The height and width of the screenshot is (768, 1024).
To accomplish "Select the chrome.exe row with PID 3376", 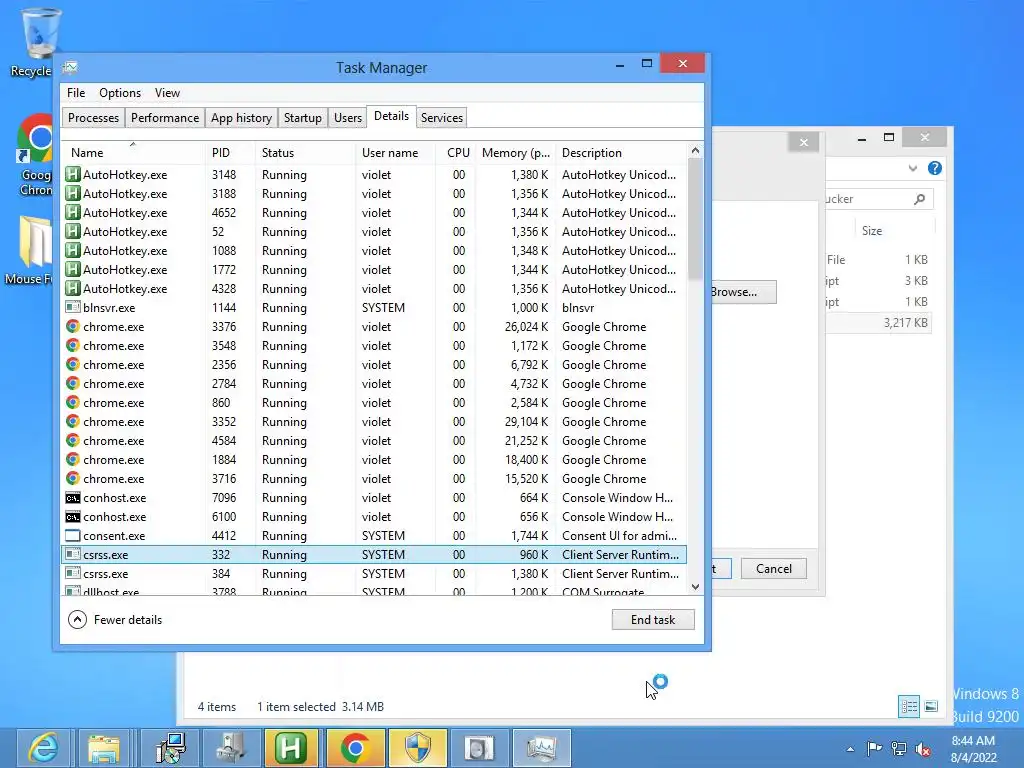I will point(375,327).
